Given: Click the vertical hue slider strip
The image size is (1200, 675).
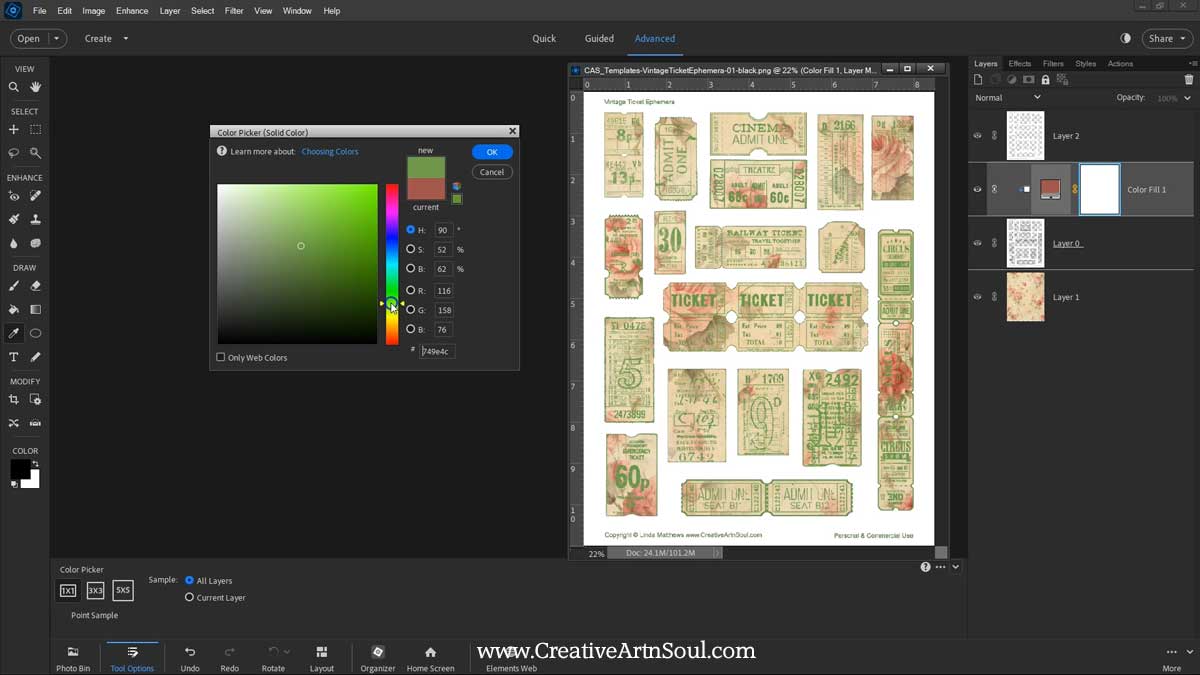Looking at the screenshot, I should pyautogui.click(x=392, y=264).
